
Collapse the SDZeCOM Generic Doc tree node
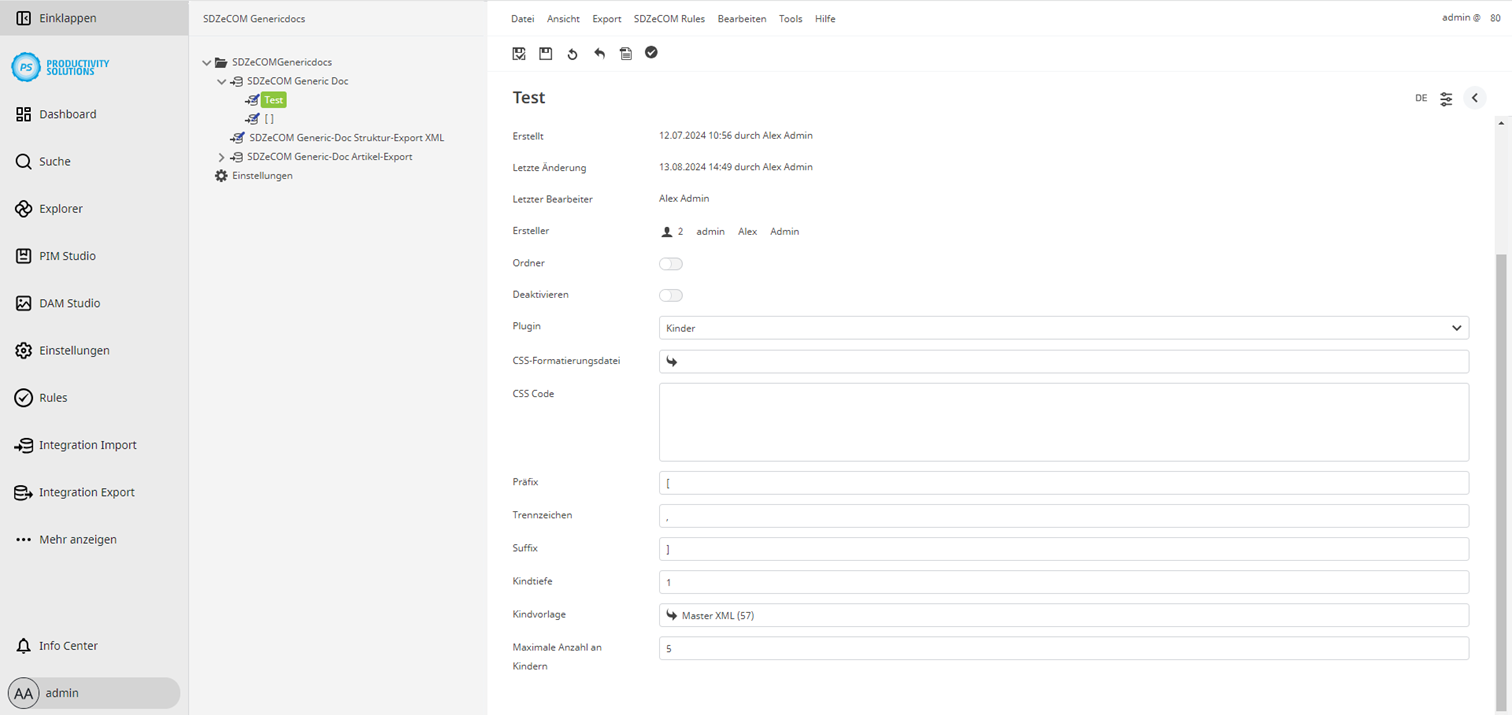point(221,81)
